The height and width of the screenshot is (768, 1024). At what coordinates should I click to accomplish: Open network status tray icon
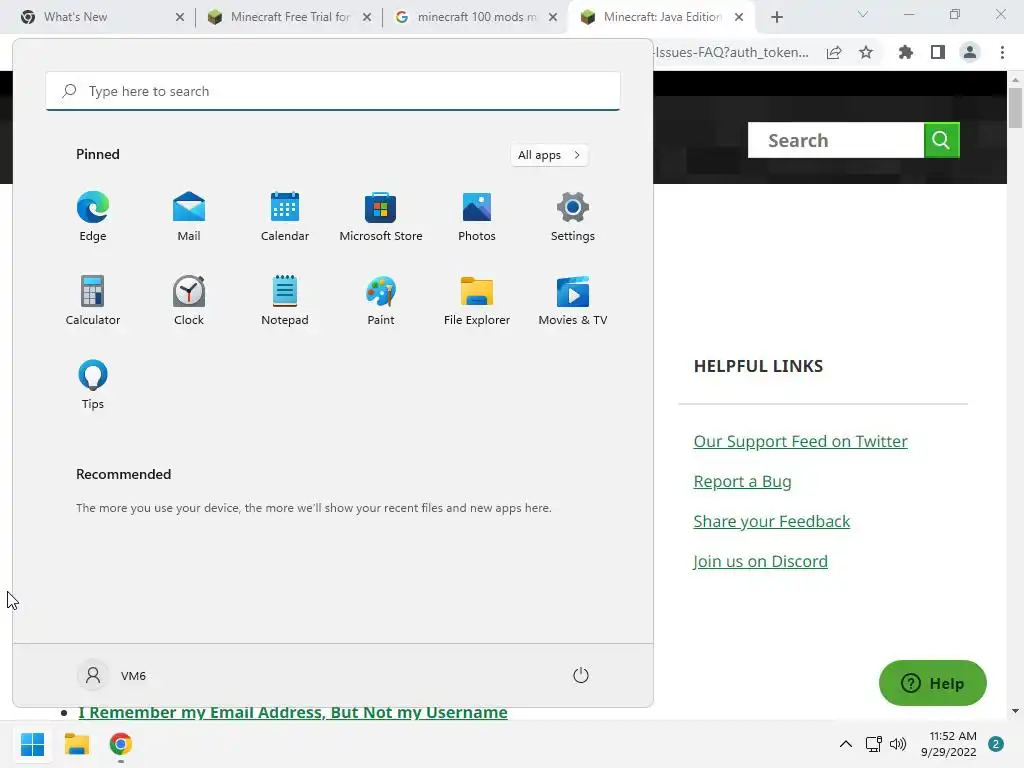coord(873,744)
